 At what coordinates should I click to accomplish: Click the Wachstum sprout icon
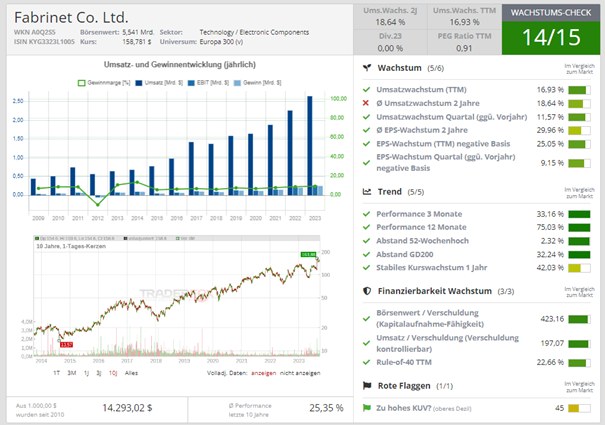367,68
